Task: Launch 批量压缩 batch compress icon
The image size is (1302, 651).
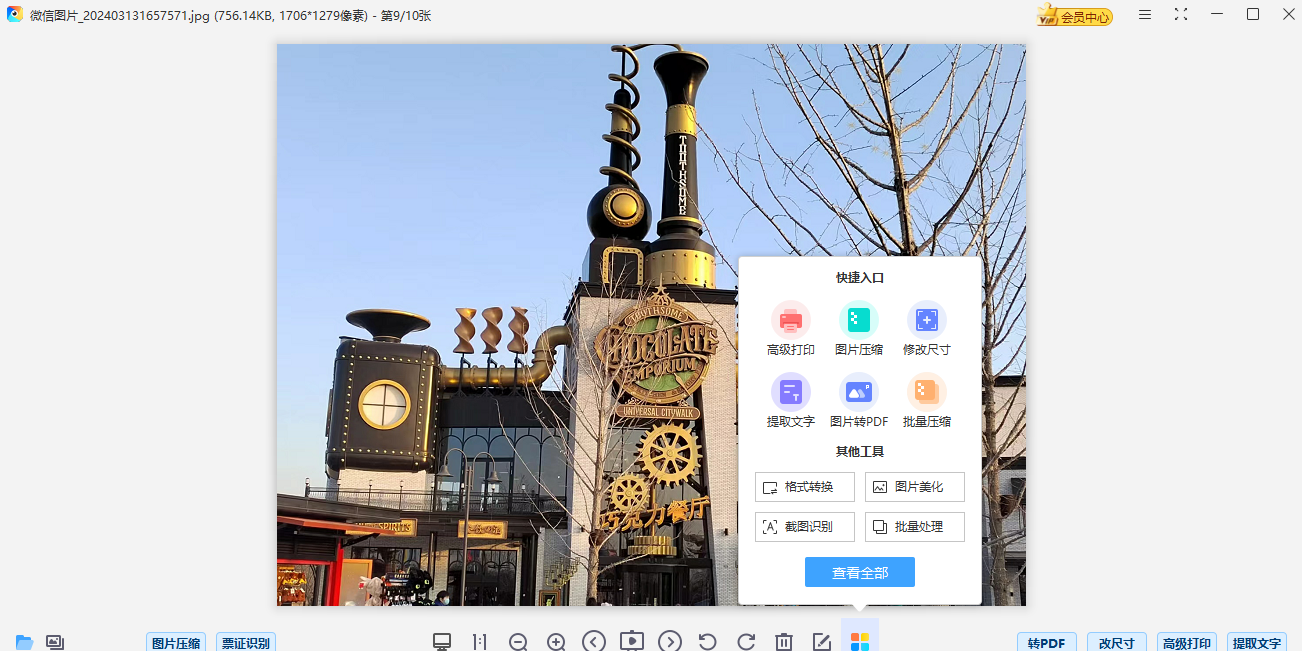Action: 926,392
